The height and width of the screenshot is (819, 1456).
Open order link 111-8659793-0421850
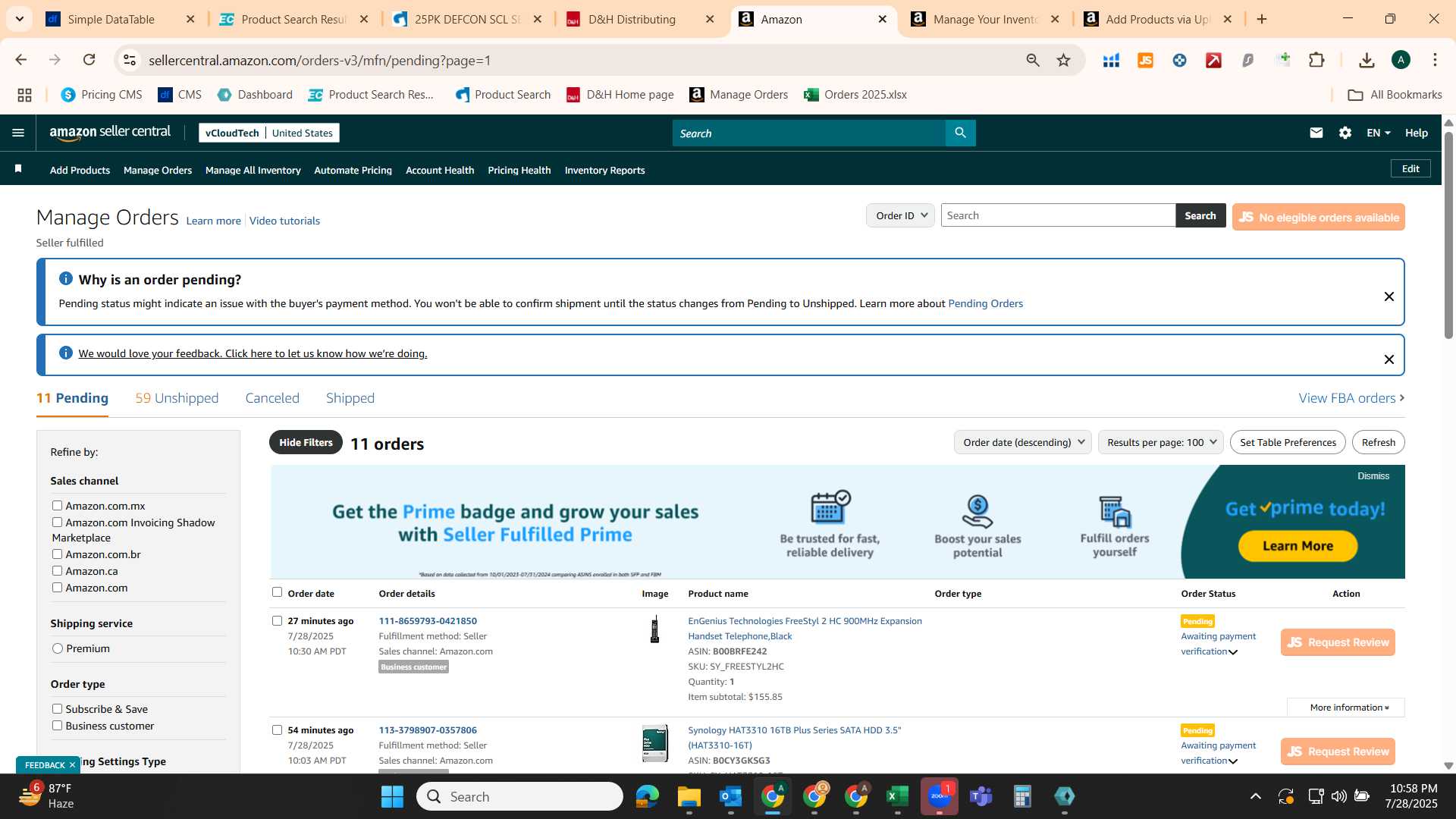(x=428, y=621)
